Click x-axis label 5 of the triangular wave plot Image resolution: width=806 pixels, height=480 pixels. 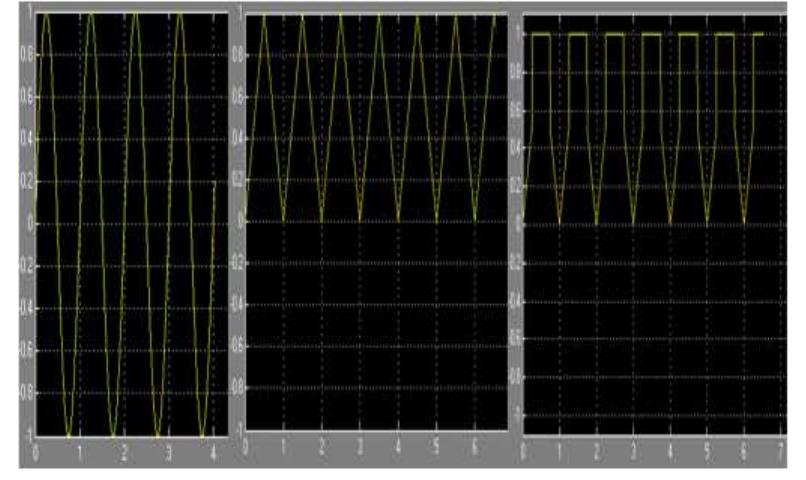coord(436,447)
